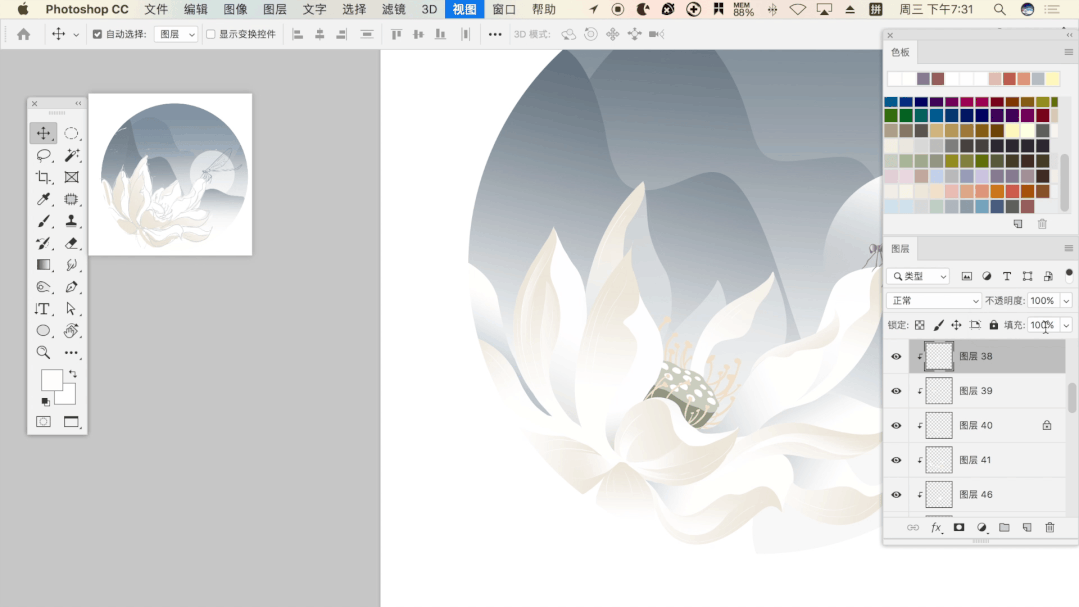Open blend mode 正常 dropdown
The image size is (1079, 607).
click(x=934, y=301)
